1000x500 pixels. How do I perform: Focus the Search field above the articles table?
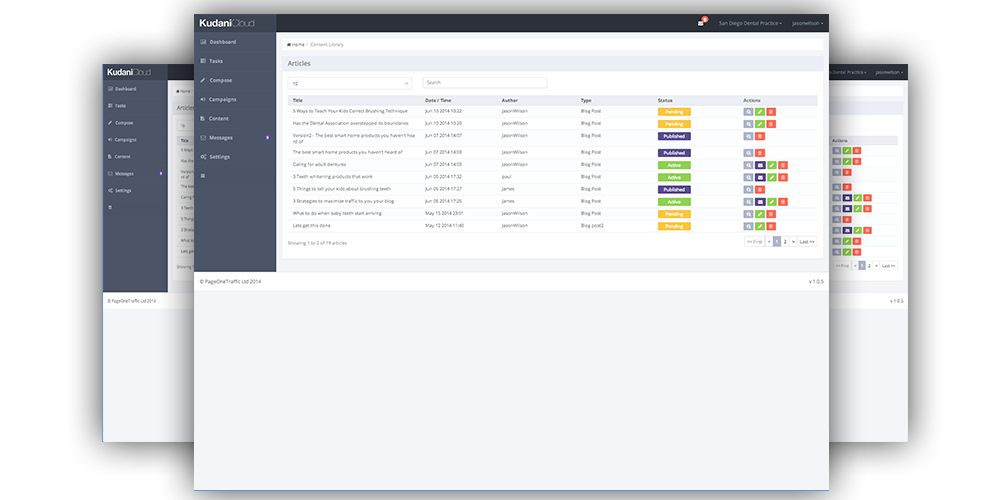pyautogui.click(x=485, y=83)
